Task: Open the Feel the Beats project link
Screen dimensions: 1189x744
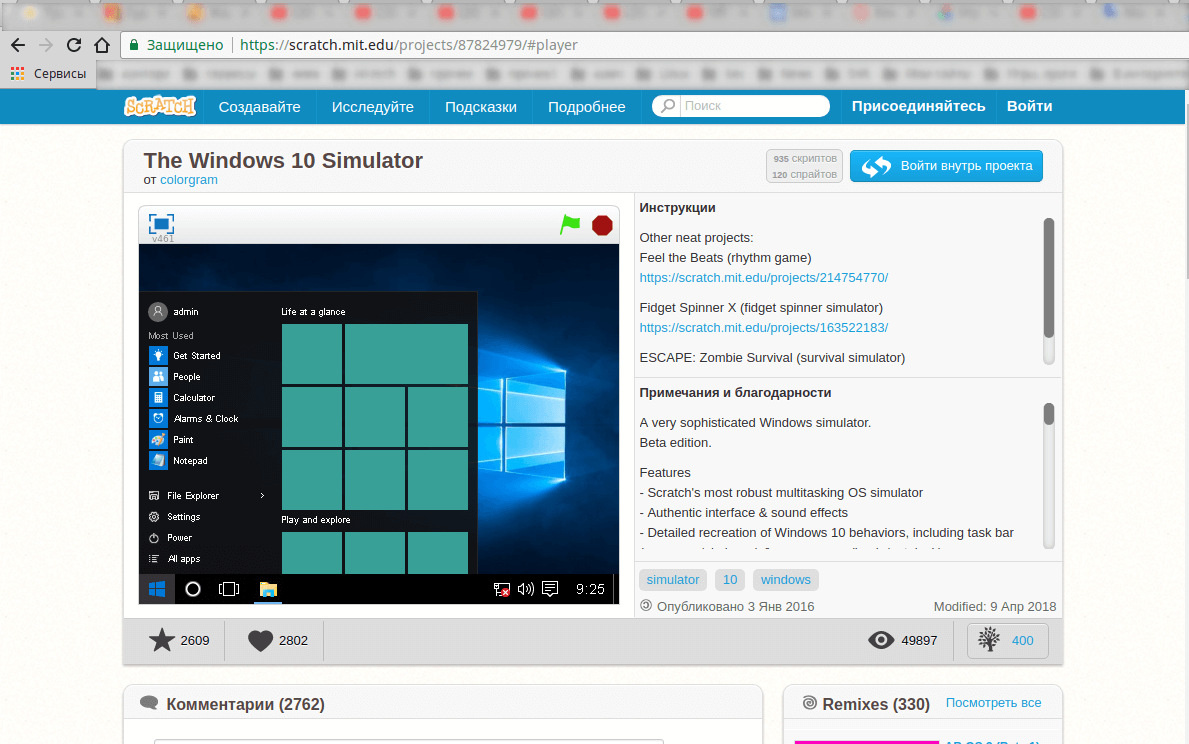Action: click(764, 278)
